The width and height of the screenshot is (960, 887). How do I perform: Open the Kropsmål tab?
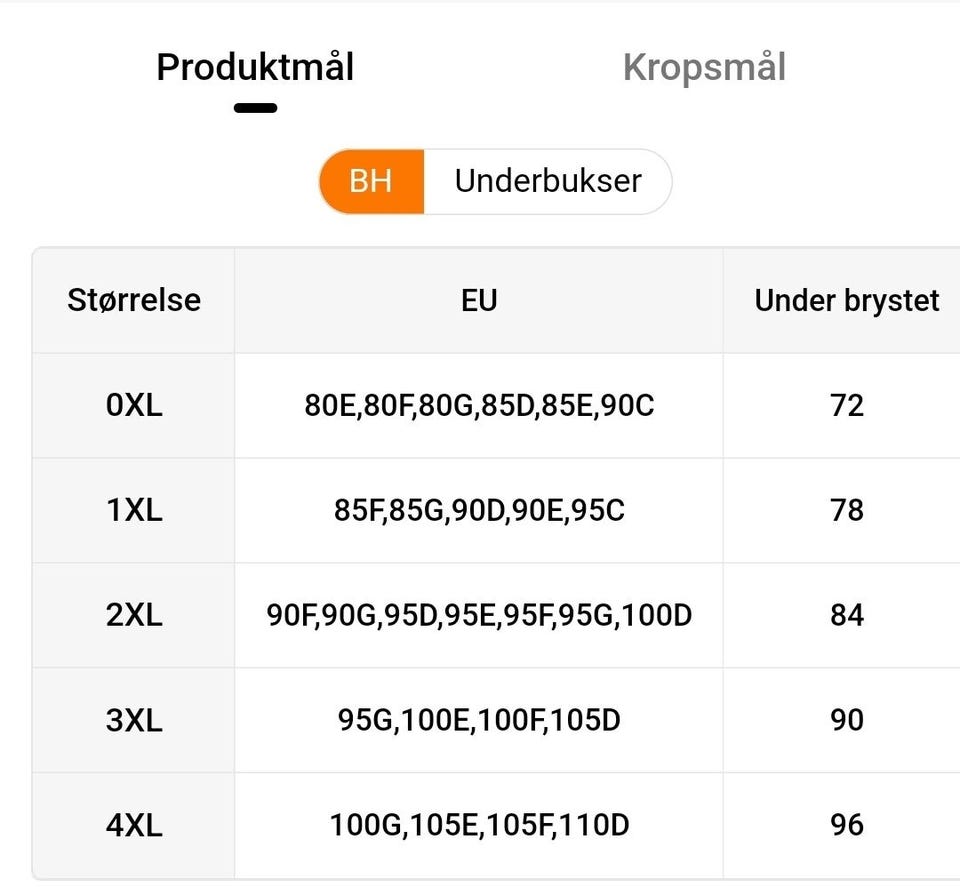704,68
